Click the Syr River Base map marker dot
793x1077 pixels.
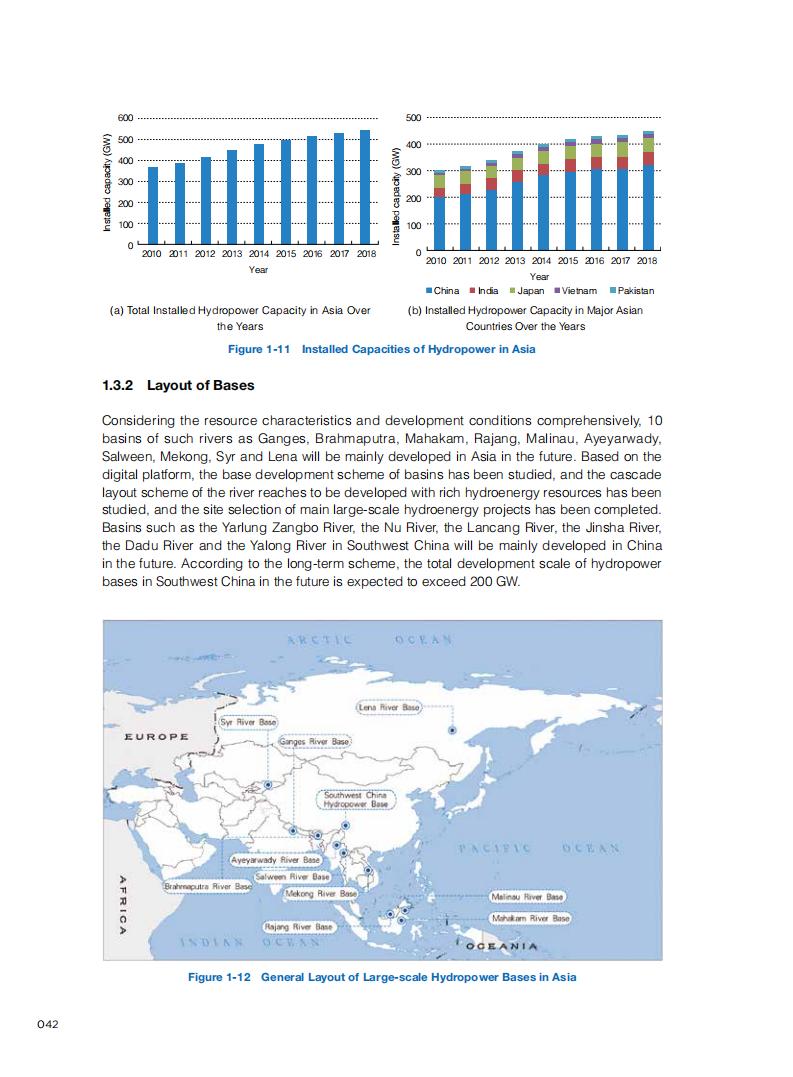coord(267,786)
